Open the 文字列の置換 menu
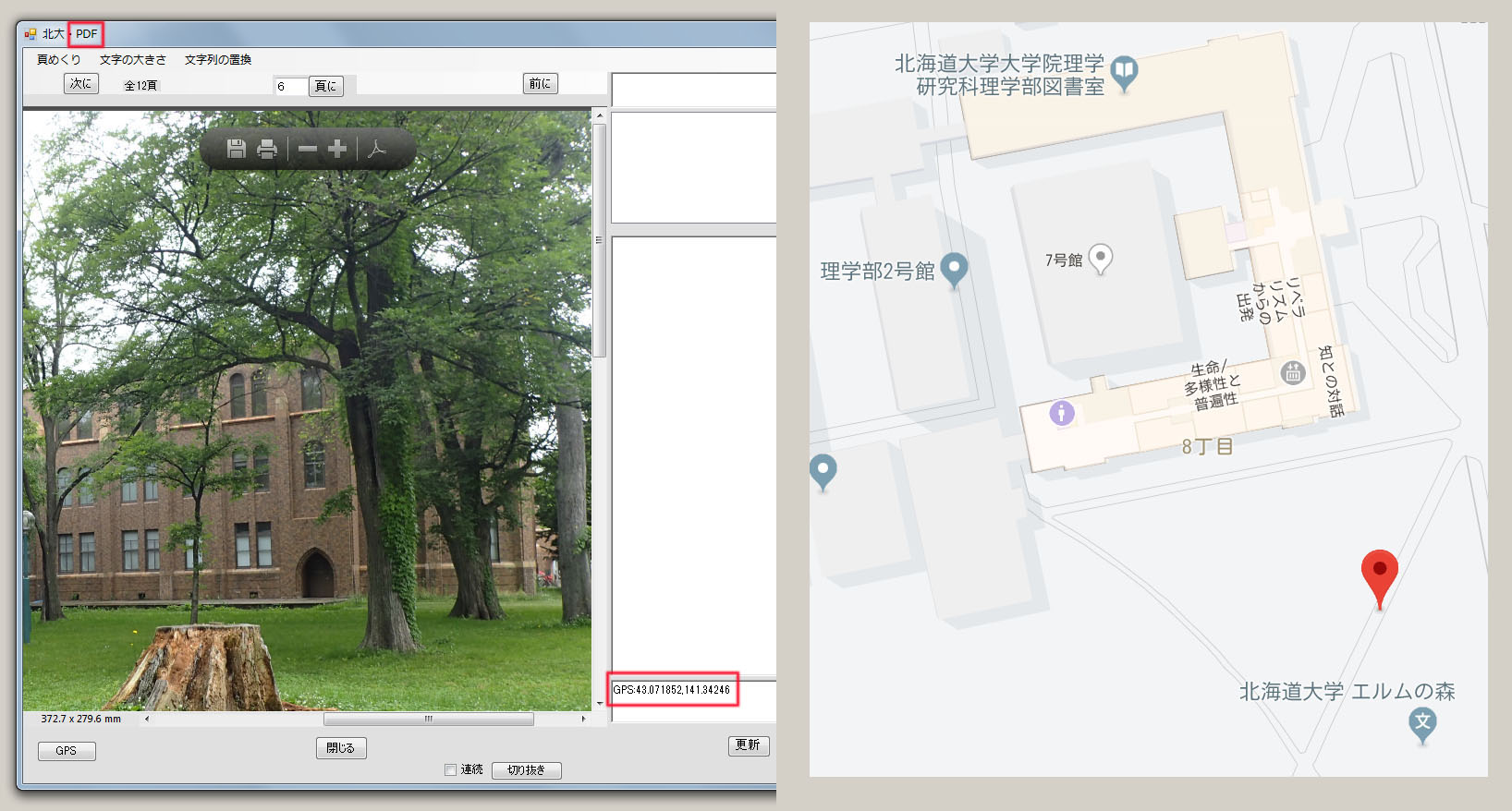Viewport: 1512px width, 811px height. point(218,59)
